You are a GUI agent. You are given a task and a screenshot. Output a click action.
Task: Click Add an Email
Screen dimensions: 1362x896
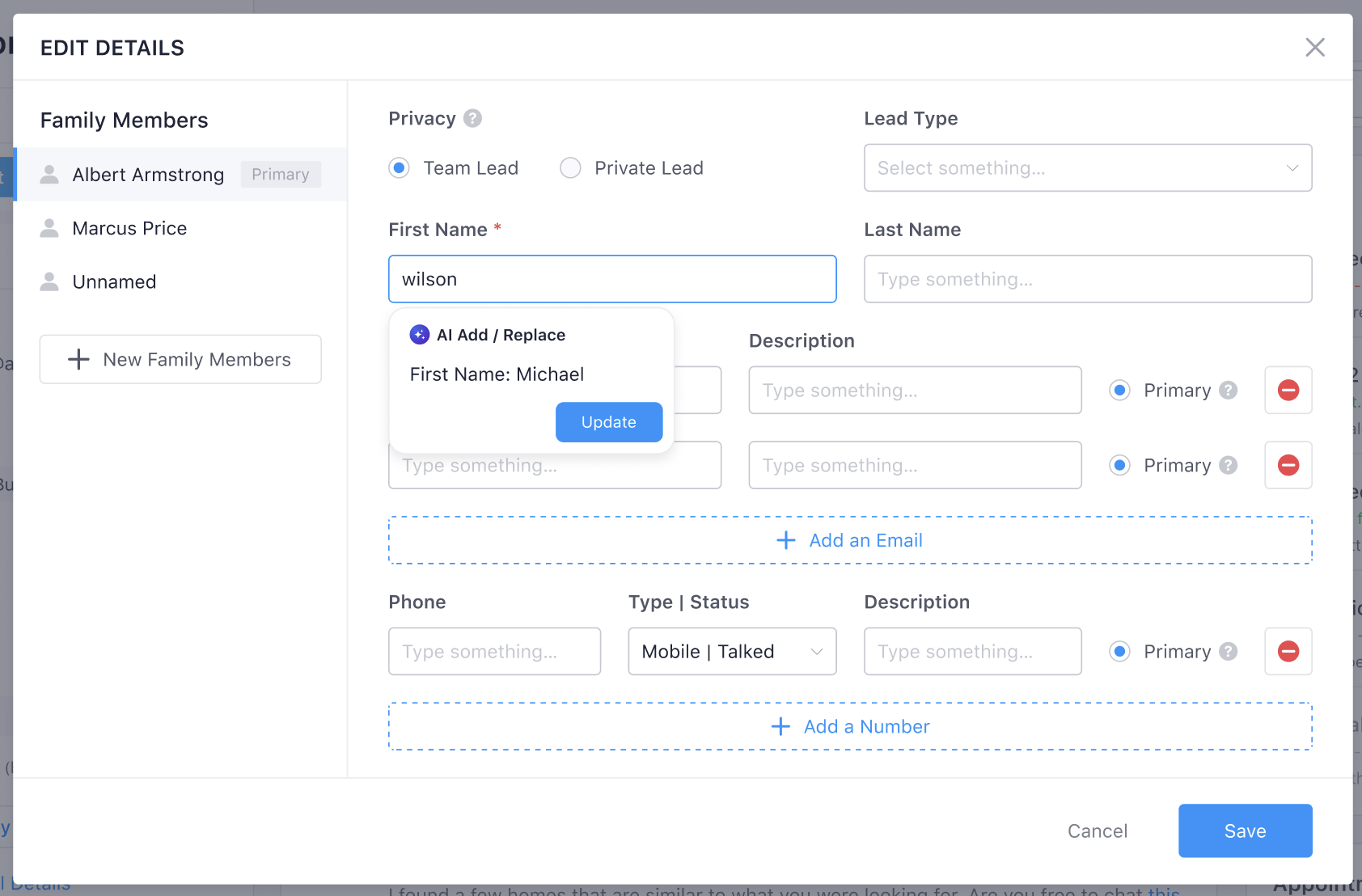[850, 540]
